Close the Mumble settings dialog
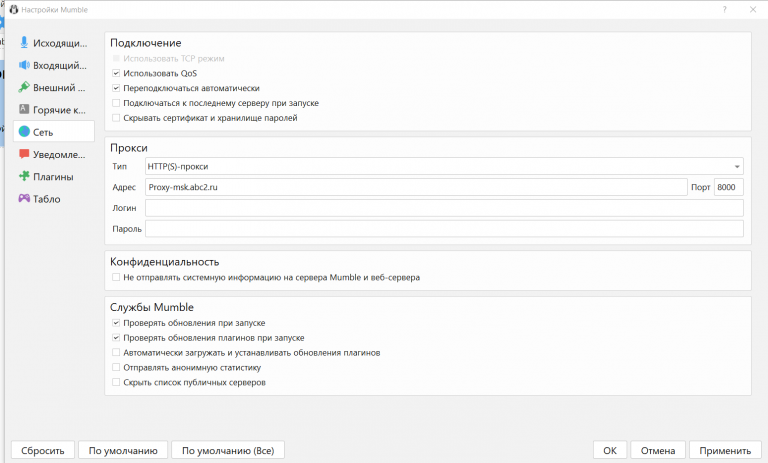Viewport: 768px width, 463px height. [753, 9]
